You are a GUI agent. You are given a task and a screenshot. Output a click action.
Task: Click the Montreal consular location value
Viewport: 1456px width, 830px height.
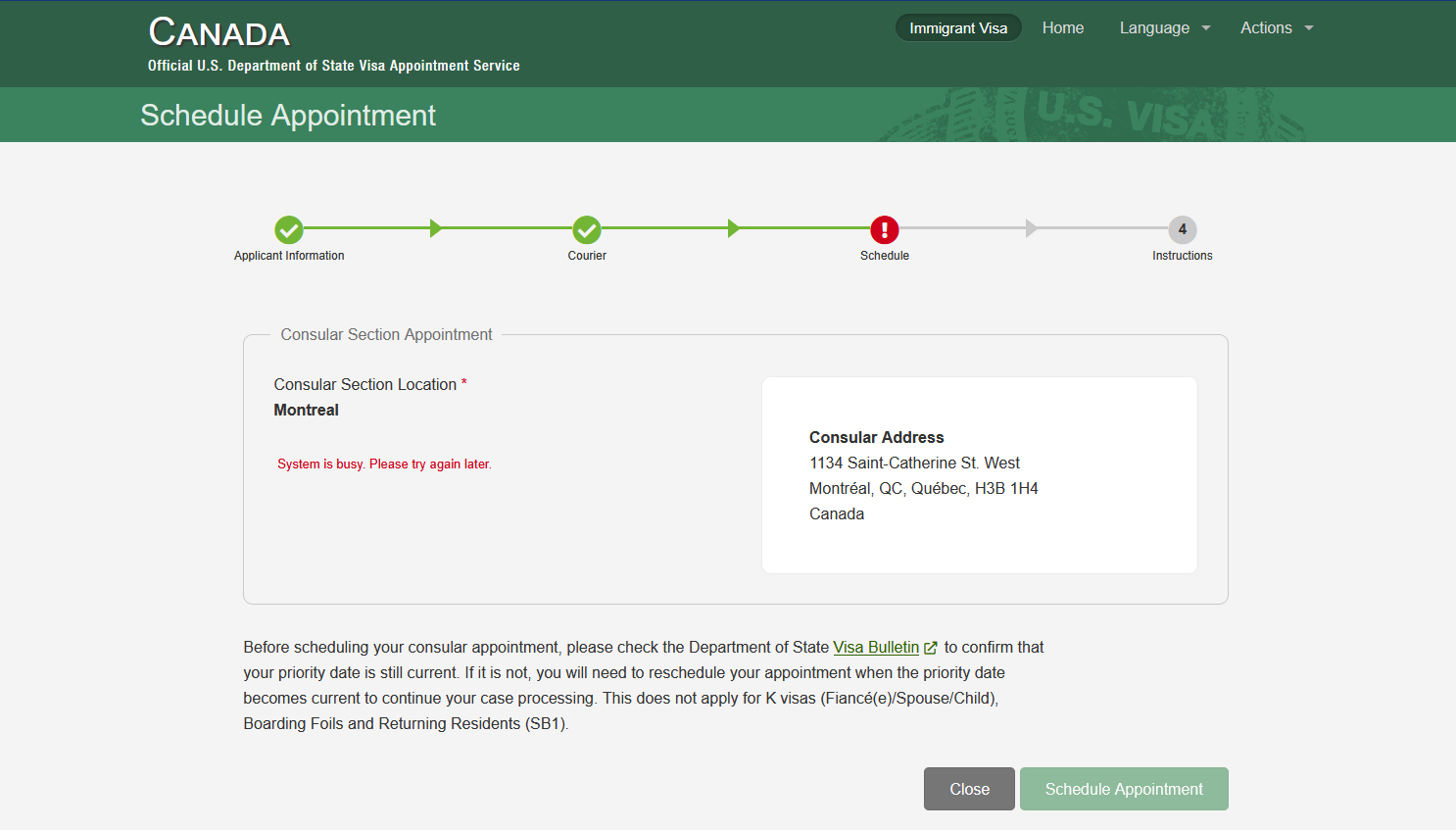[x=307, y=411]
